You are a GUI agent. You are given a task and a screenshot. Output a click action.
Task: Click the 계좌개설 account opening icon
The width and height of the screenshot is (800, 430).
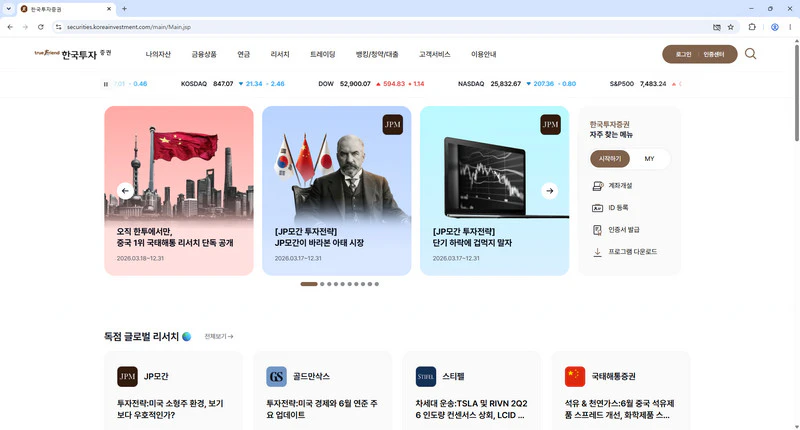[x=597, y=186]
